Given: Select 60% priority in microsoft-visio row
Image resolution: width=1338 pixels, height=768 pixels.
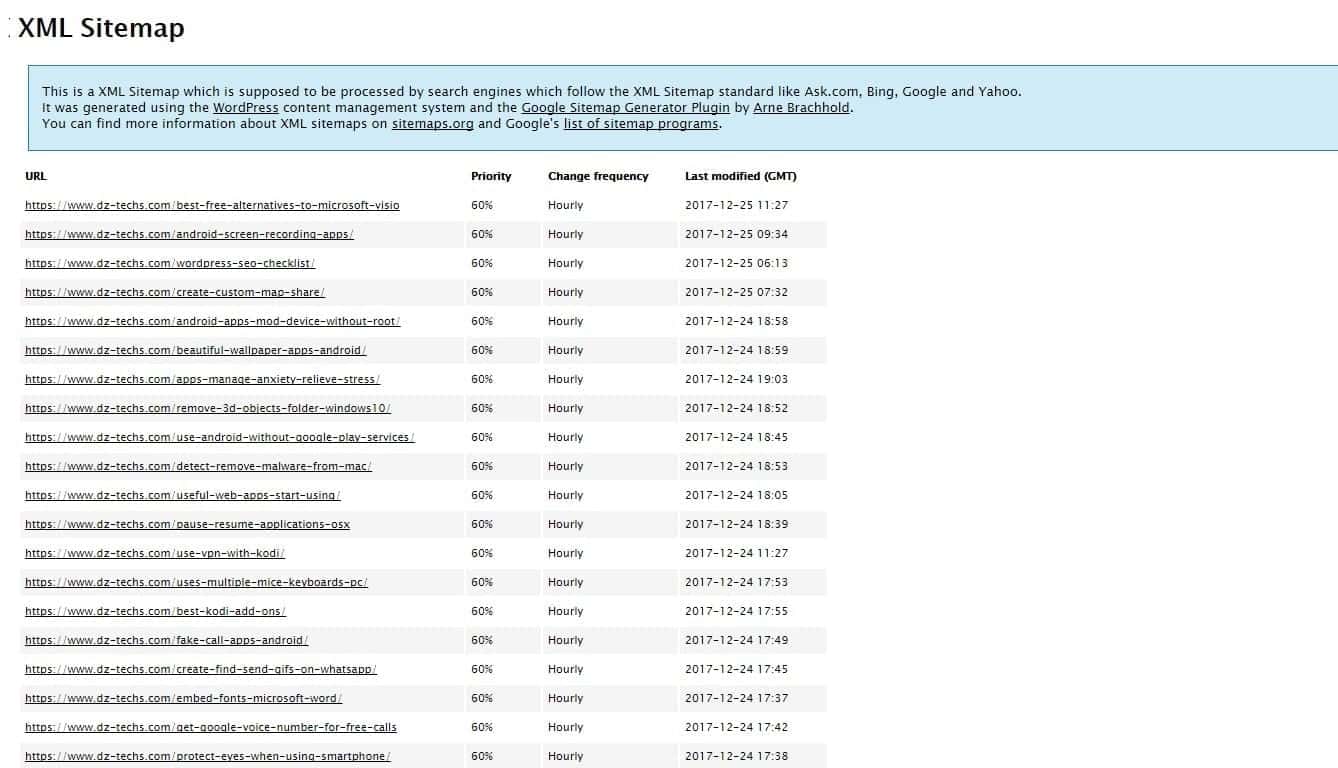Looking at the screenshot, I should tap(482, 205).
